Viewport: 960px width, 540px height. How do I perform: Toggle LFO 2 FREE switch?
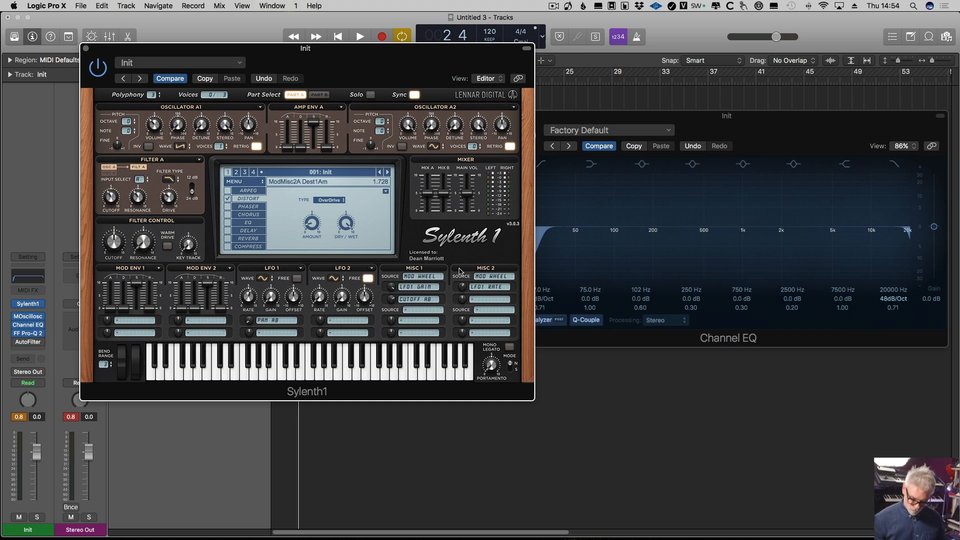point(368,278)
